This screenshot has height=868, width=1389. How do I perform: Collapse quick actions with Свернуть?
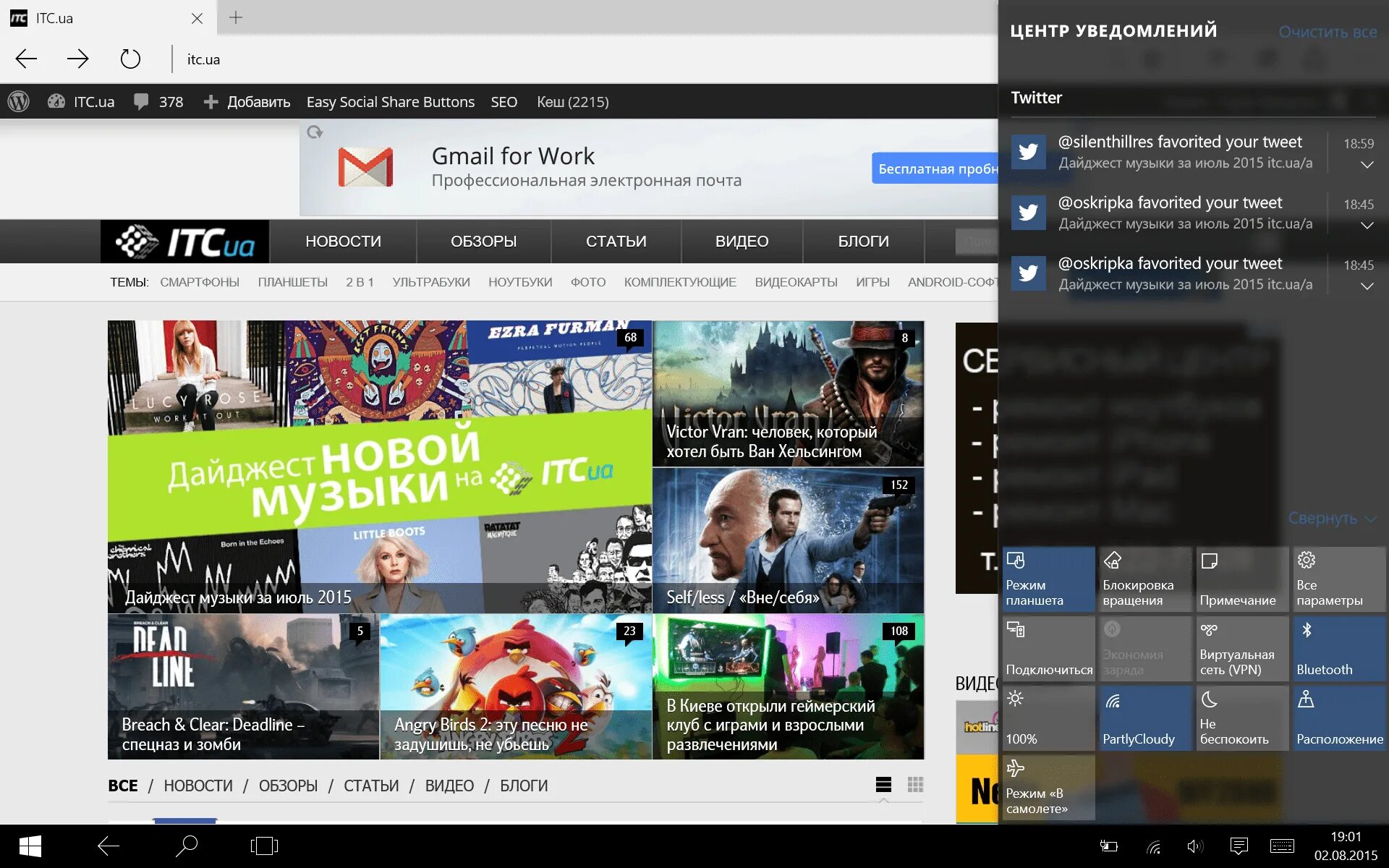[x=1331, y=519]
